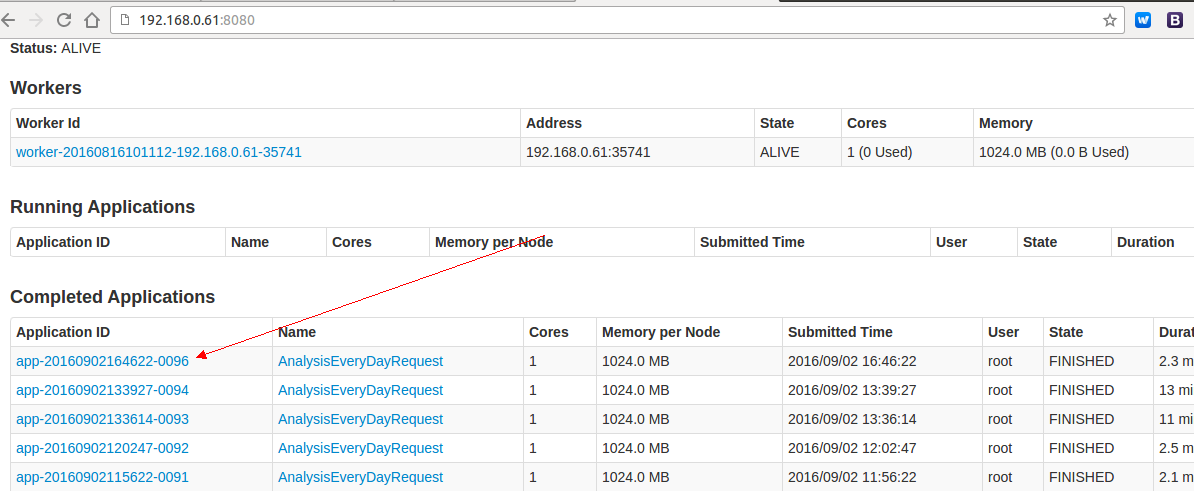Open worker-20160816101112-192.168.0.61-35741 link
The image size is (1194, 491).
point(158,152)
